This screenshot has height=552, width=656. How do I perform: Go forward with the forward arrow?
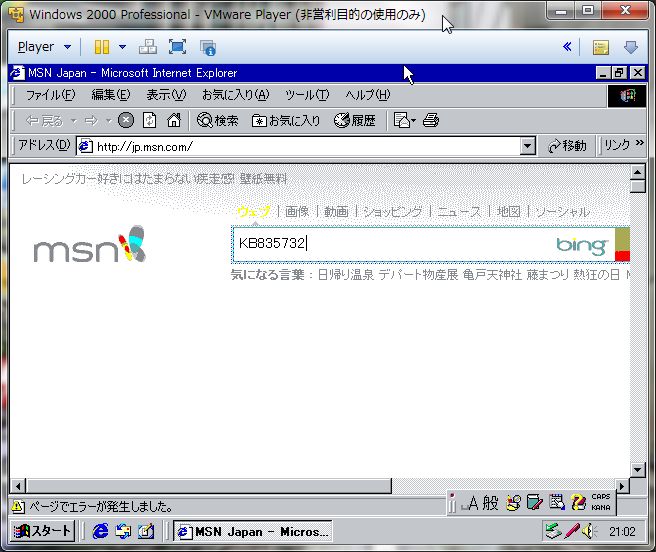(x=91, y=121)
